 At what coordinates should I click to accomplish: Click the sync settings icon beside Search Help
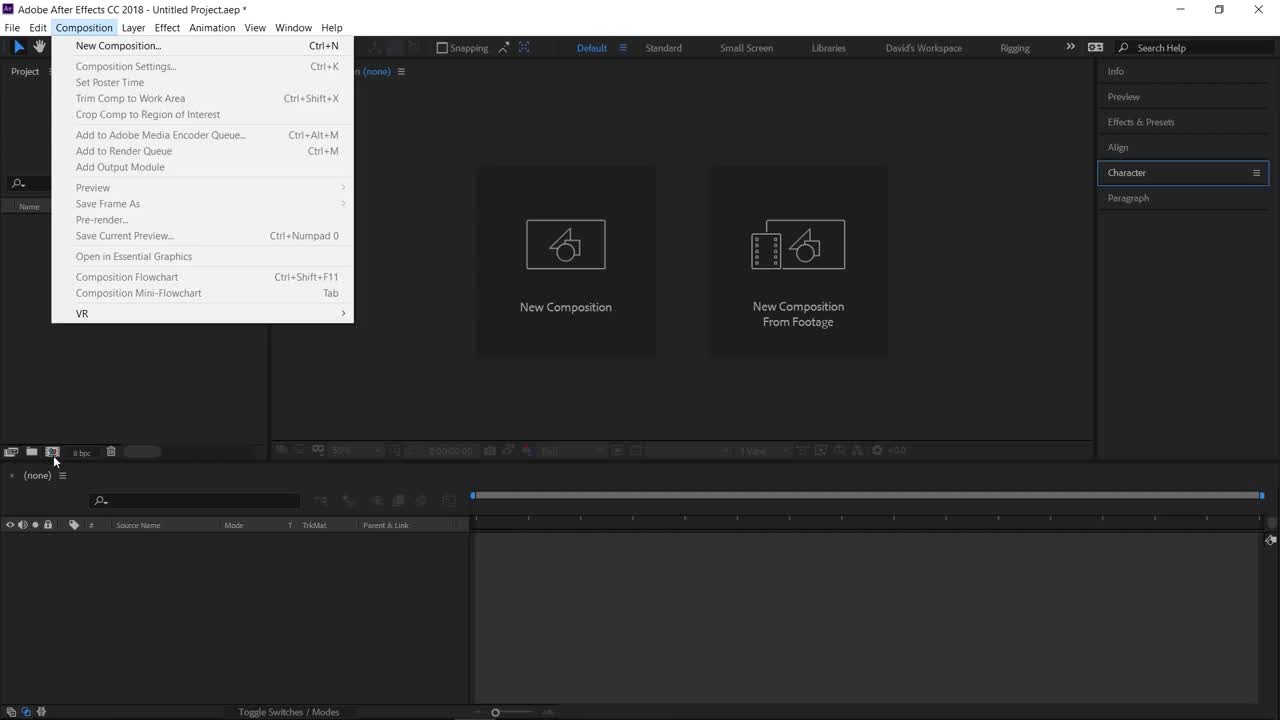pyautogui.click(x=1096, y=48)
